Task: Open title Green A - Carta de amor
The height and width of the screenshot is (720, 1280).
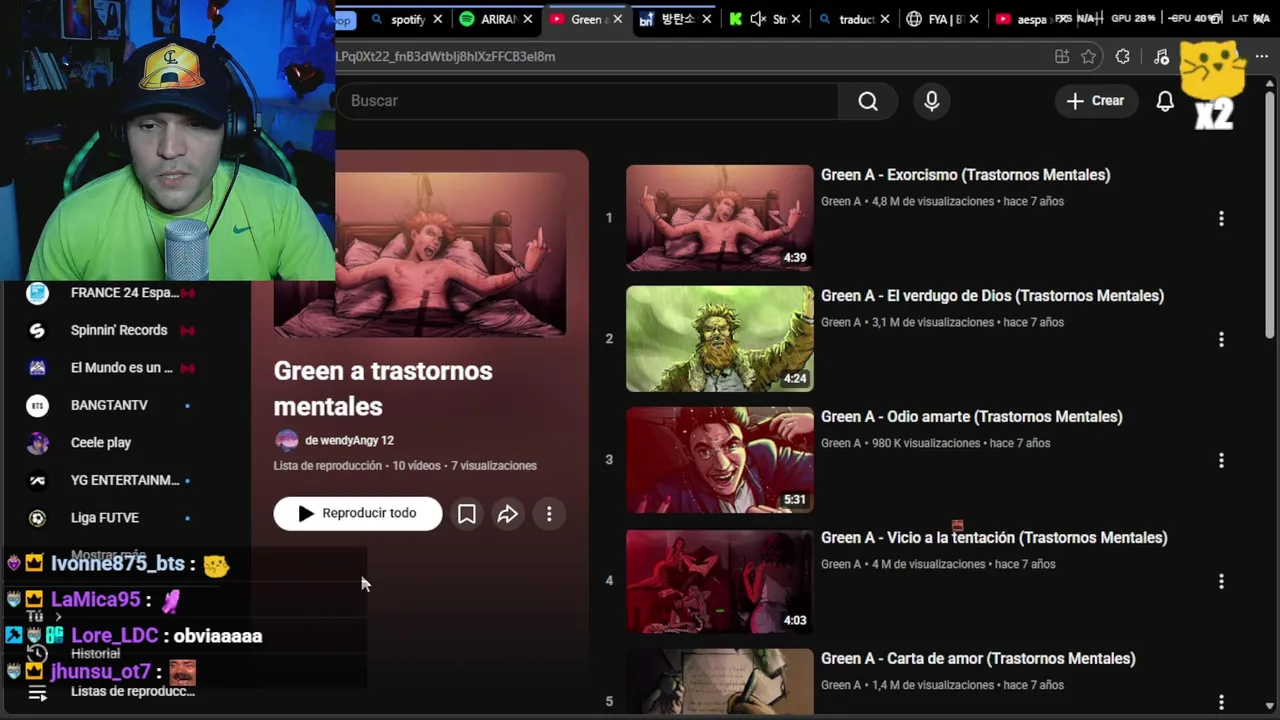Action: pos(978,659)
